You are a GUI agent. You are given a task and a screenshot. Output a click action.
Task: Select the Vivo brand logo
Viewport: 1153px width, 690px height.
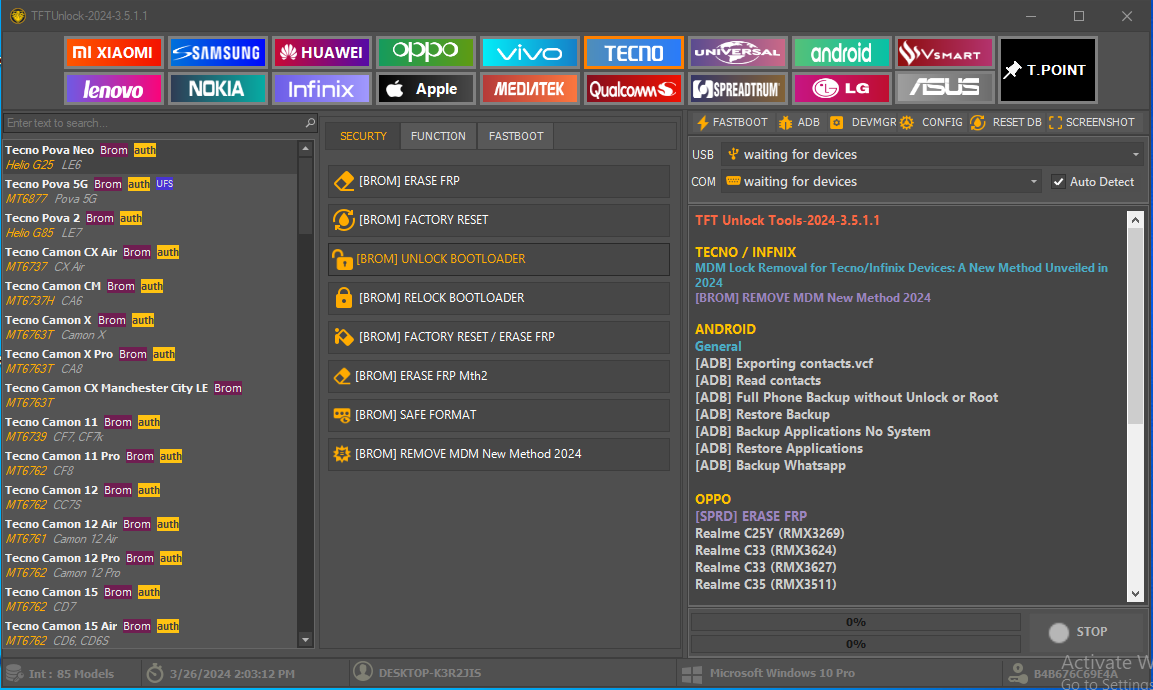tap(529, 52)
